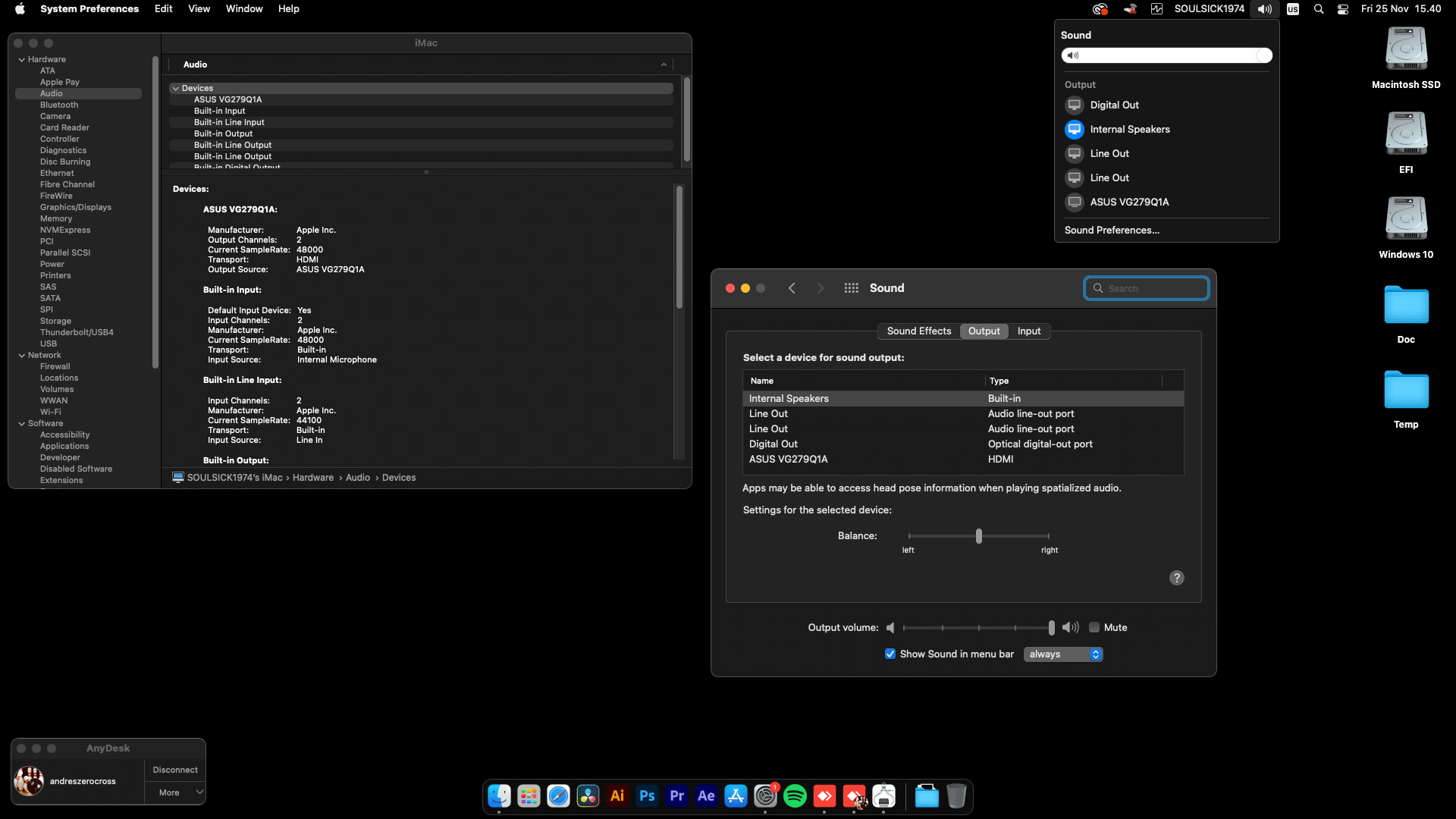The width and height of the screenshot is (1456, 819).
Task: Select Thunderbolt/USB4 in the sidebar
Action: (x=77, y=332)
